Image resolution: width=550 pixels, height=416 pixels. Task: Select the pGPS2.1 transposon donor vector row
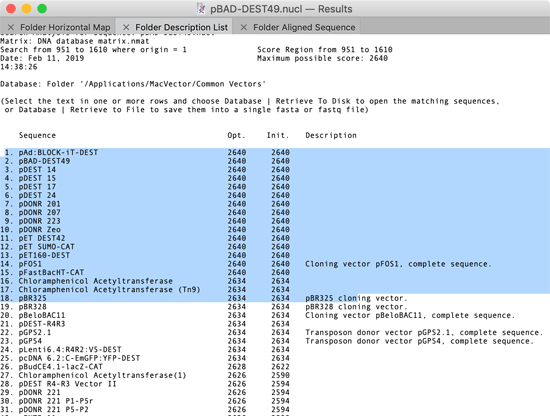(275, 333)
